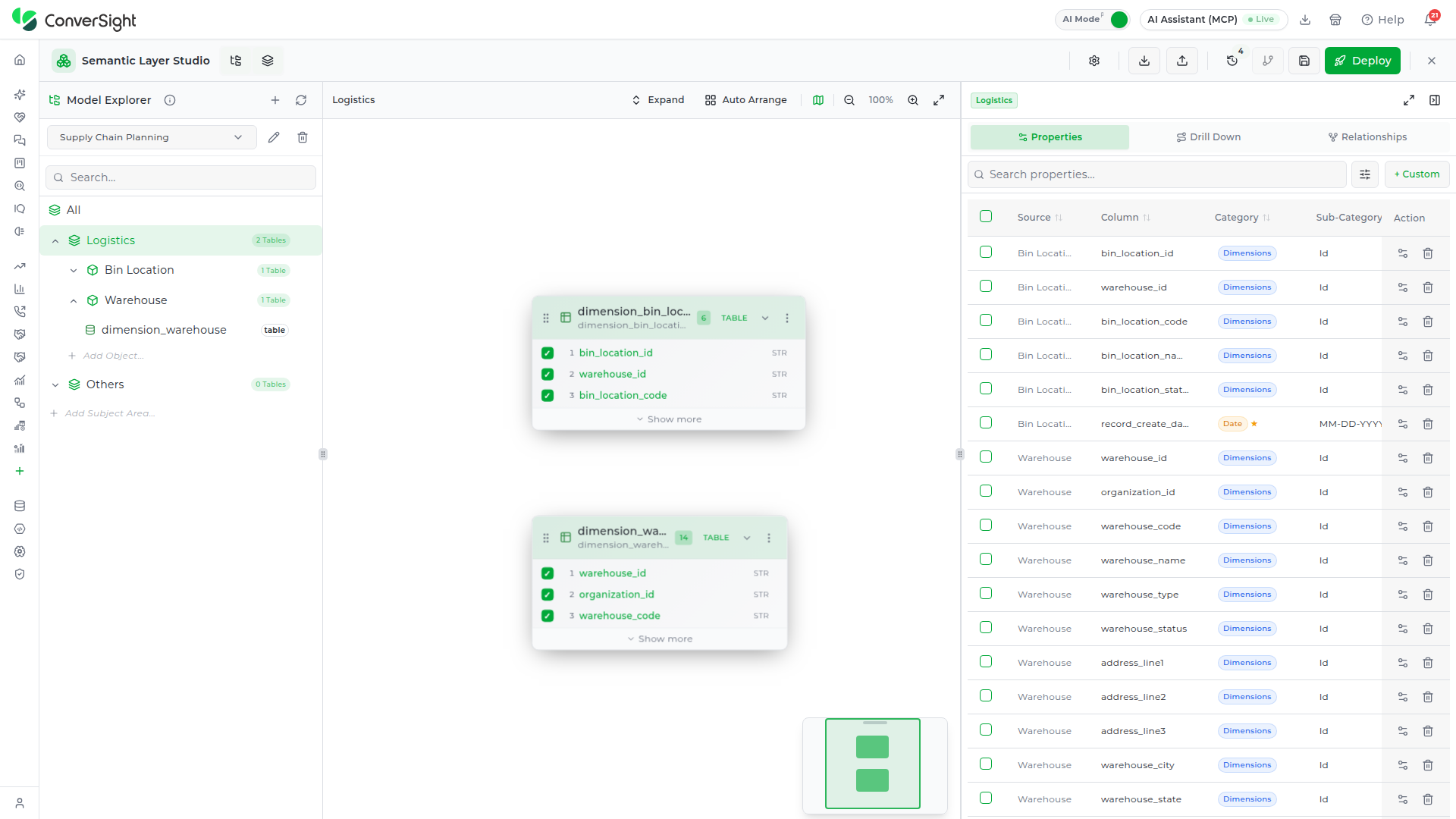Open version history icon with badge 4
Viewport: 1456px width, 819px height.
(1232, 61)
